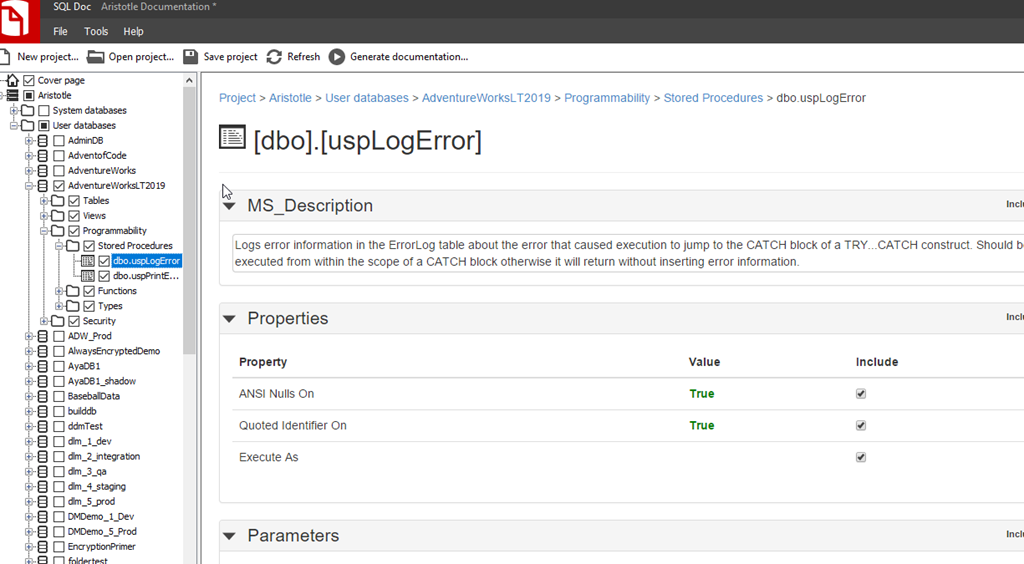Open the Help menu
The image size is (1024, 564).
pyautogui.click(x=133, y=32)
